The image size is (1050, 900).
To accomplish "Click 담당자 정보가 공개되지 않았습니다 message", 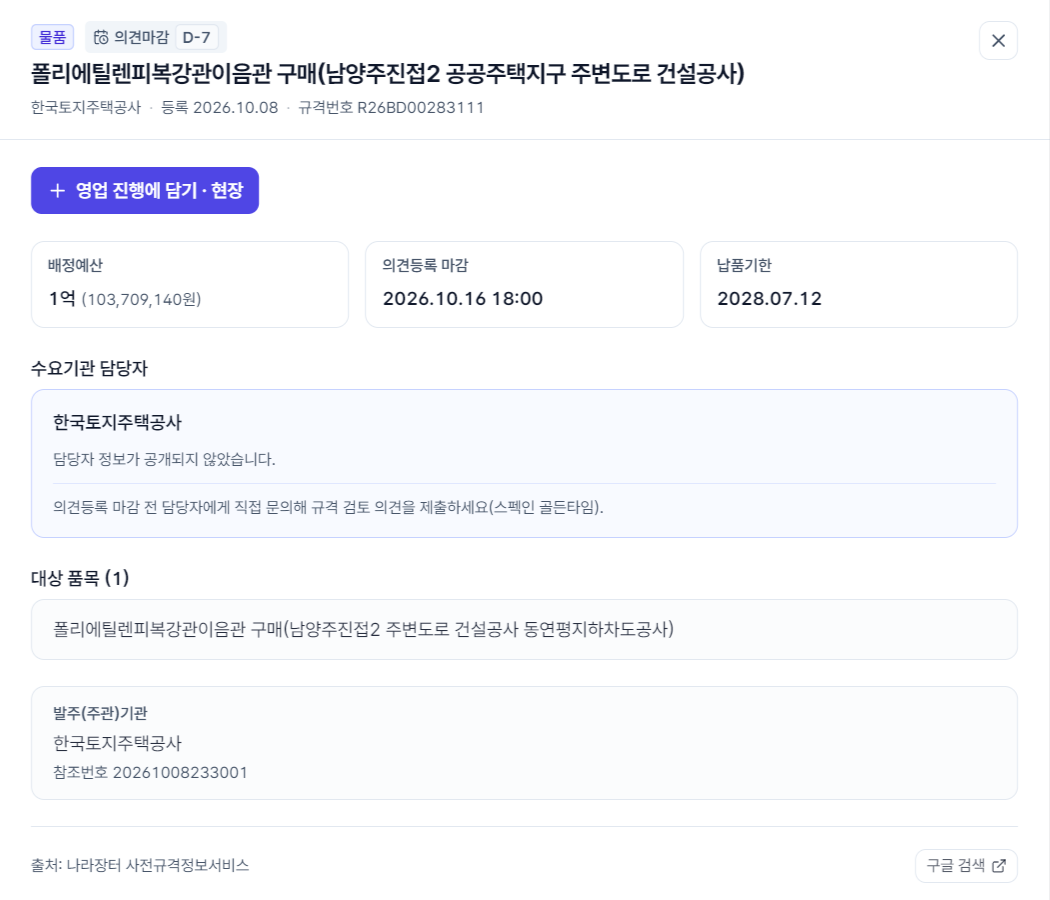I will tap(165, 459).
